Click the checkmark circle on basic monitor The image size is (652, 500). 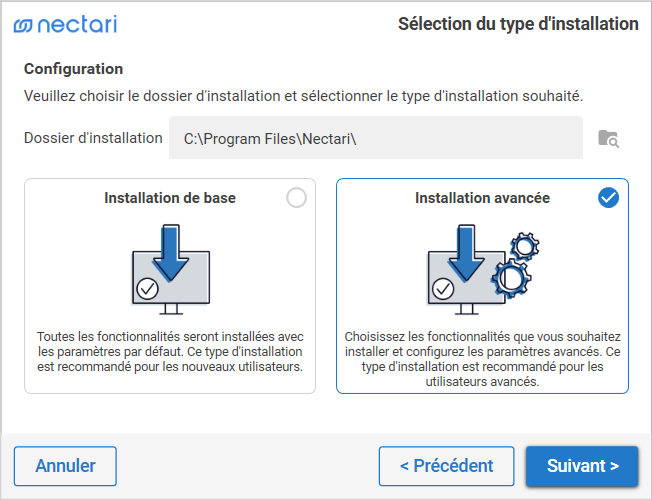[147, 289]
